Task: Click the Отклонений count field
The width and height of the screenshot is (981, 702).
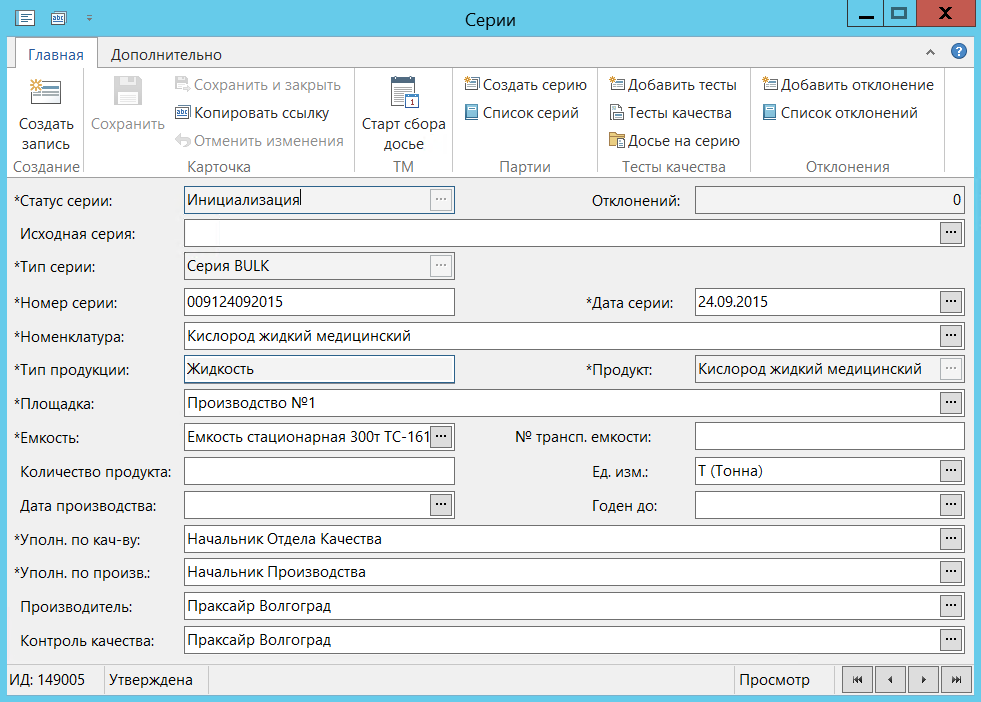Action: tap(830, 200)
